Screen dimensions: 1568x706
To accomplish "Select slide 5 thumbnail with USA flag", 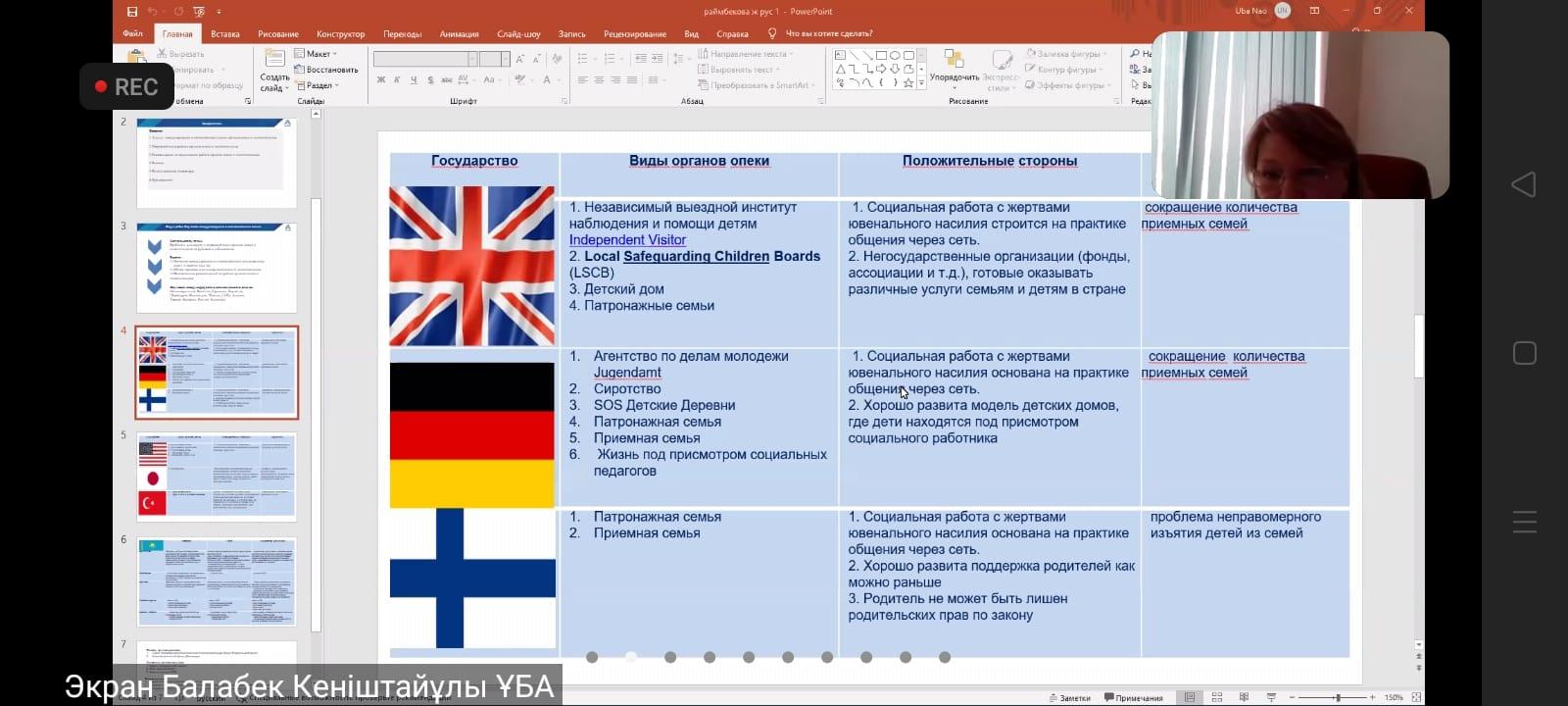I will pos(217,477).
